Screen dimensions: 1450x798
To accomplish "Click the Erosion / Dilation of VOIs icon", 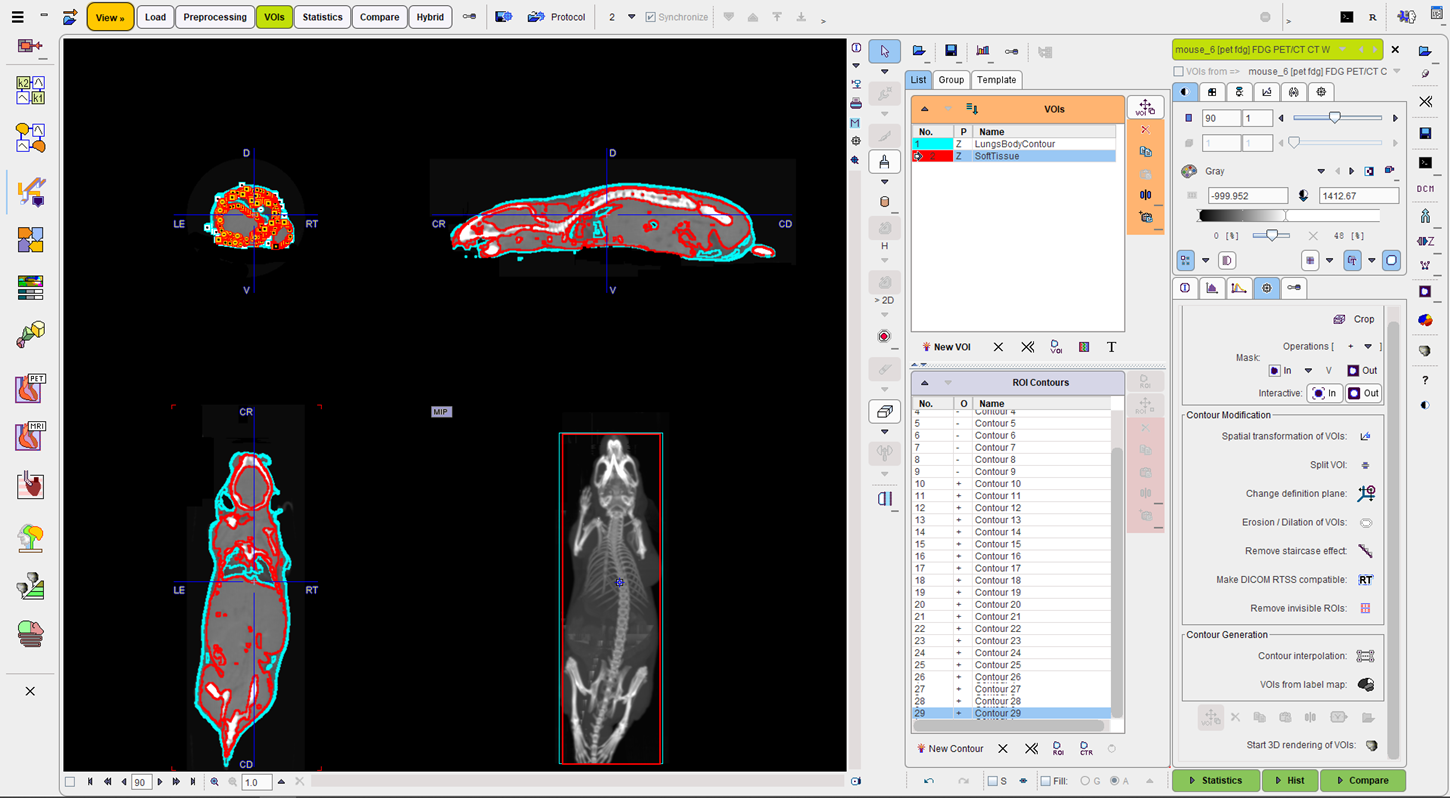I will coord(1365,522).
